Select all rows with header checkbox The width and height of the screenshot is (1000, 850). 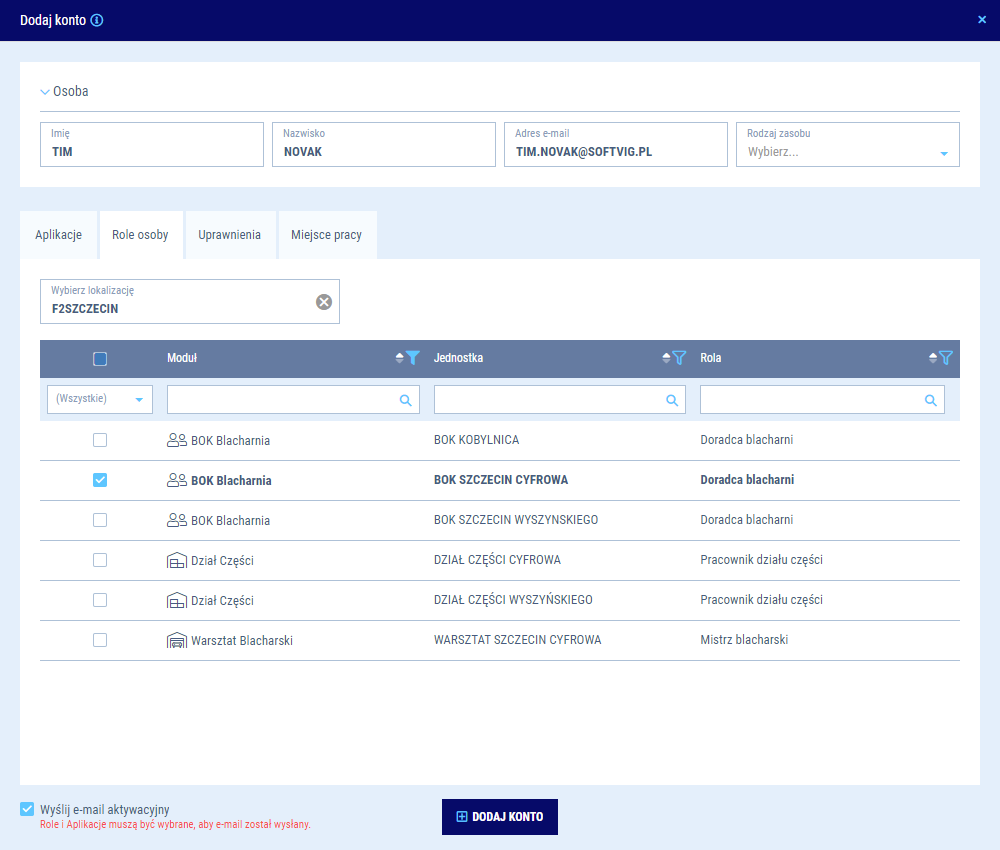(100, 359)
